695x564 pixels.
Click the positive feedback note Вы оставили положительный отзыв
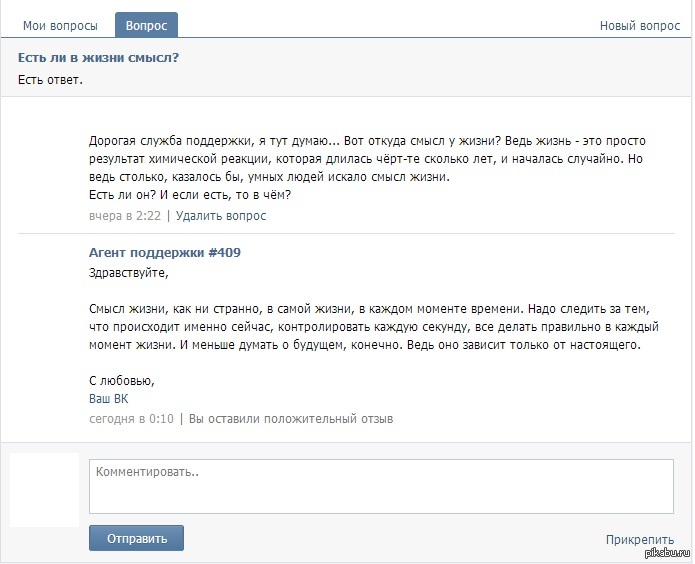pos(291,419)
